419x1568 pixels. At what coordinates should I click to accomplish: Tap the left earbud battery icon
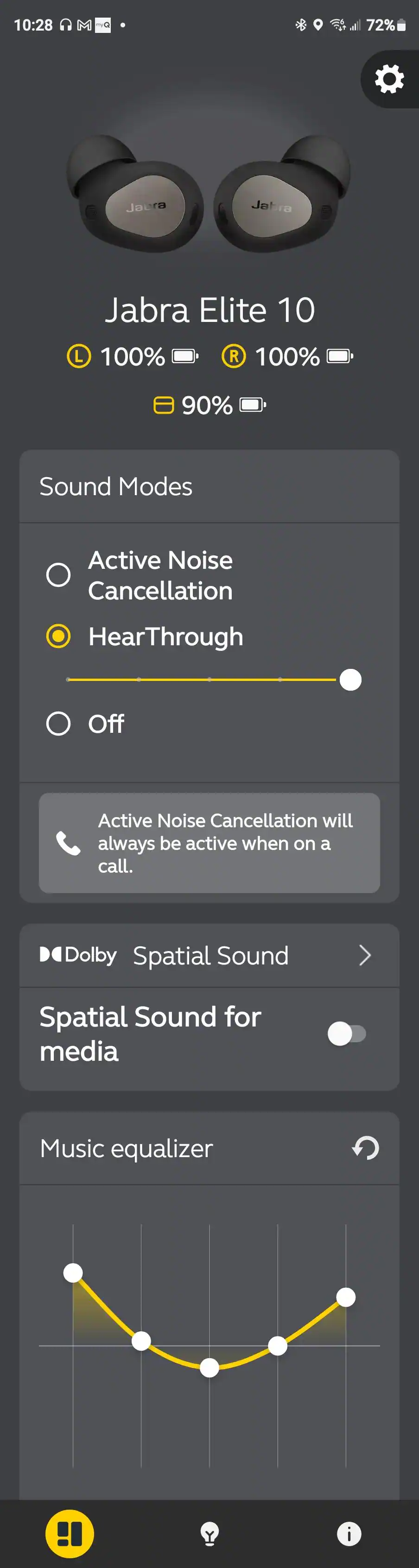click(185, 356)
